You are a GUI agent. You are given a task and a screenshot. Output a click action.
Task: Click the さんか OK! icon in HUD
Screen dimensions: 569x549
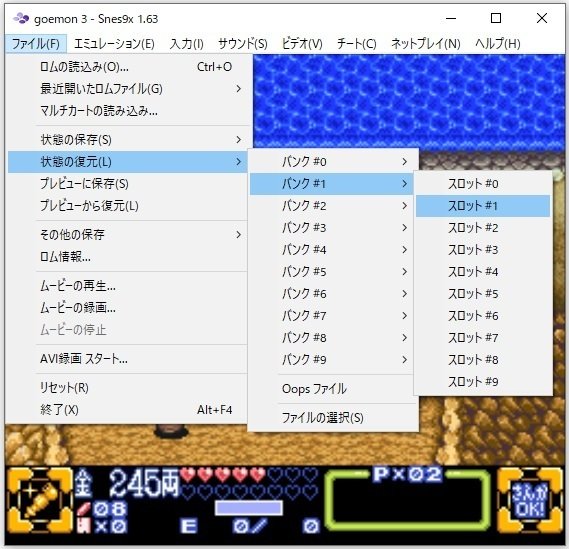pos(530,500)
